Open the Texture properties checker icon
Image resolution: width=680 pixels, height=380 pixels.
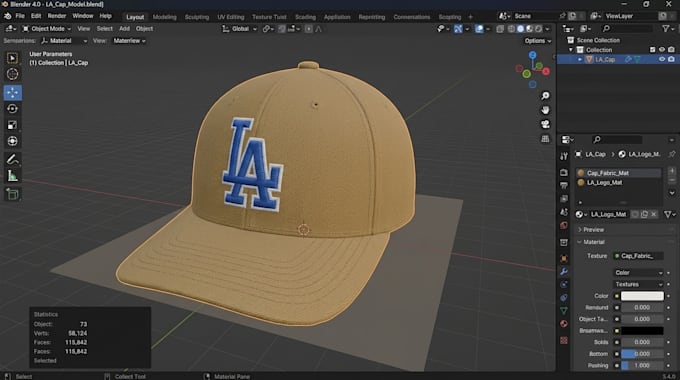click(564, 341)
